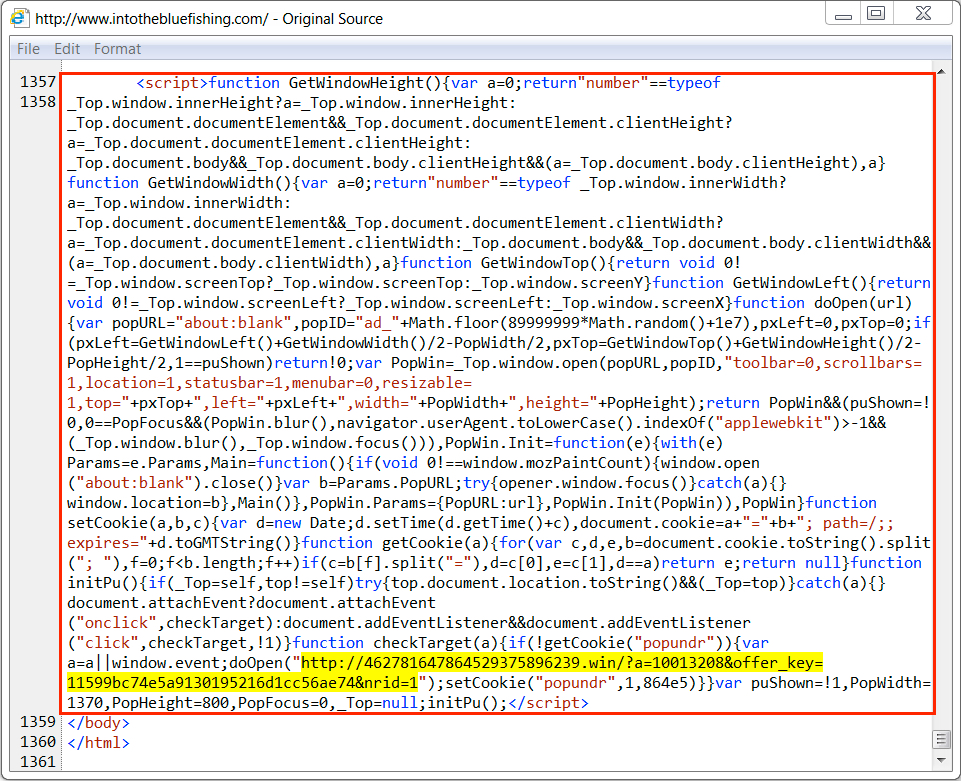
Task: Click the scrollbar down arrow
Action: (x=941, y=760)
